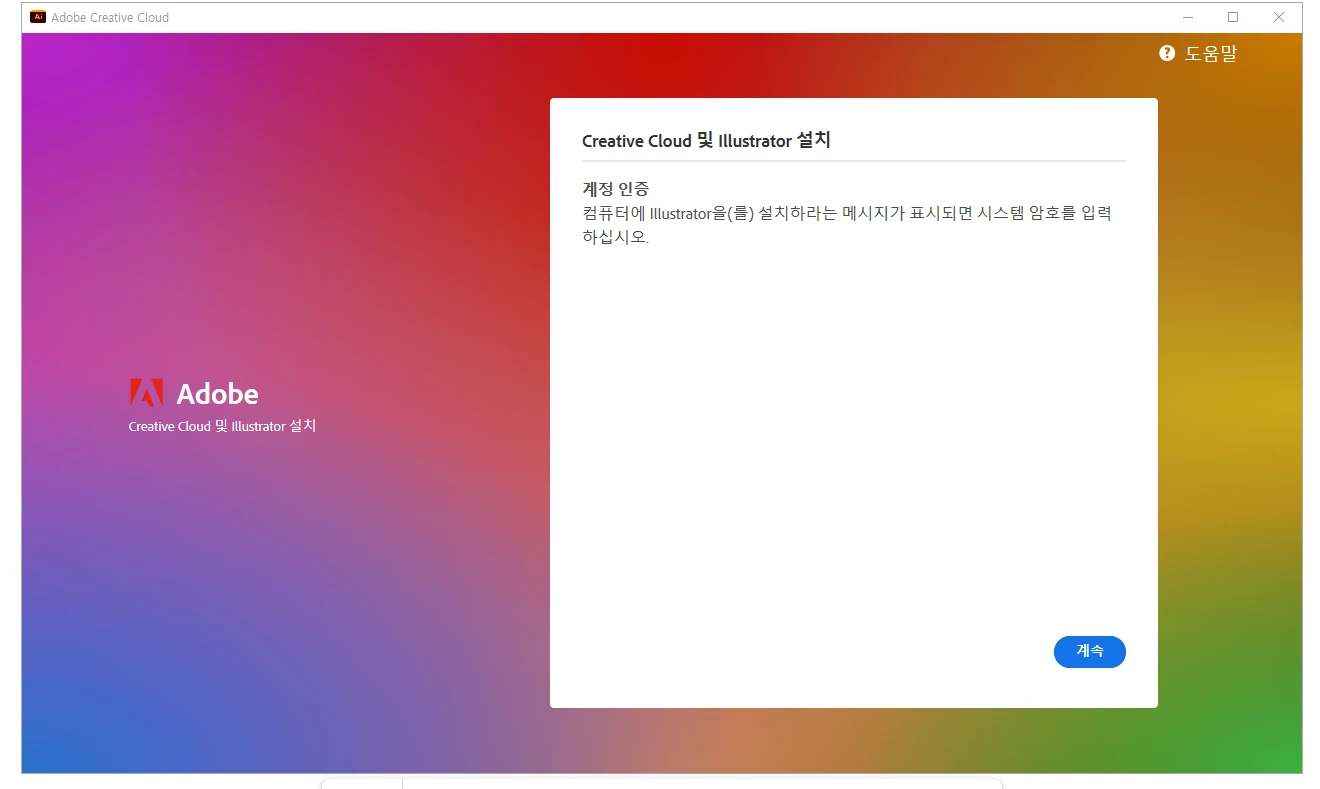
Task: Maximize the Adobe Creative Cloud window
Action: (x=1233, y=17)
